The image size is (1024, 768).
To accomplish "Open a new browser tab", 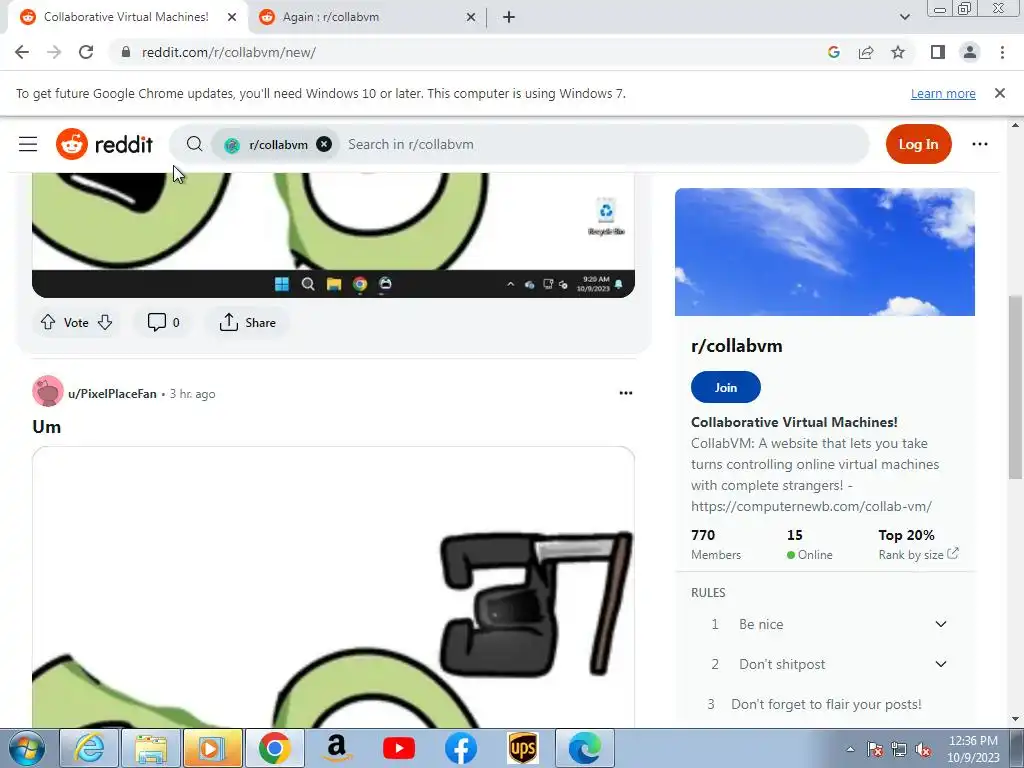I will 509,17.
